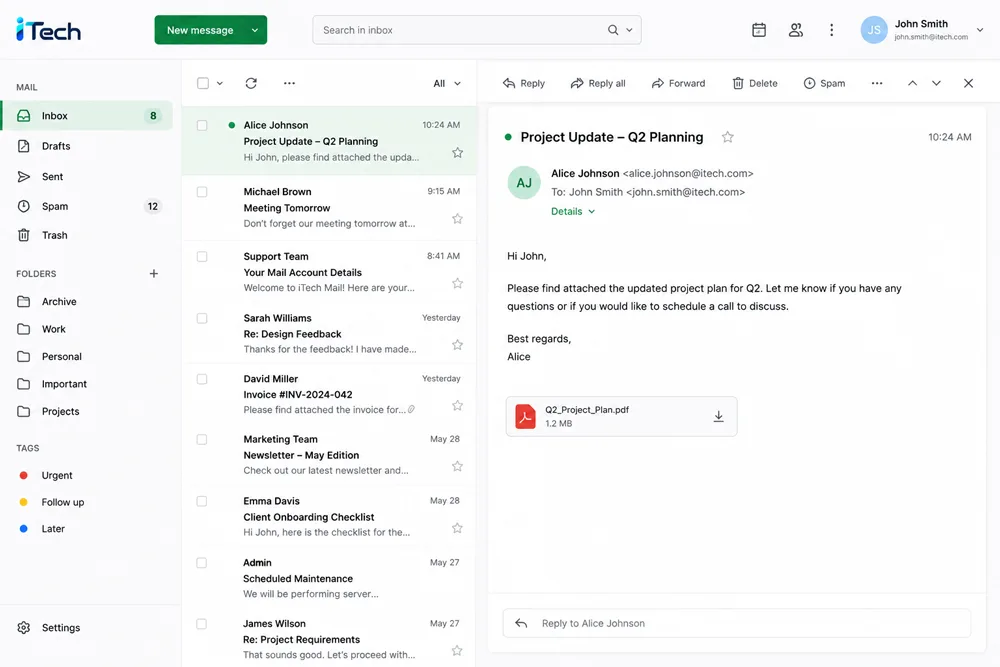Image resolution: width=1000 pixels, height=667 pixels.
Task: Forward the open message
Action: pos(678,84)
